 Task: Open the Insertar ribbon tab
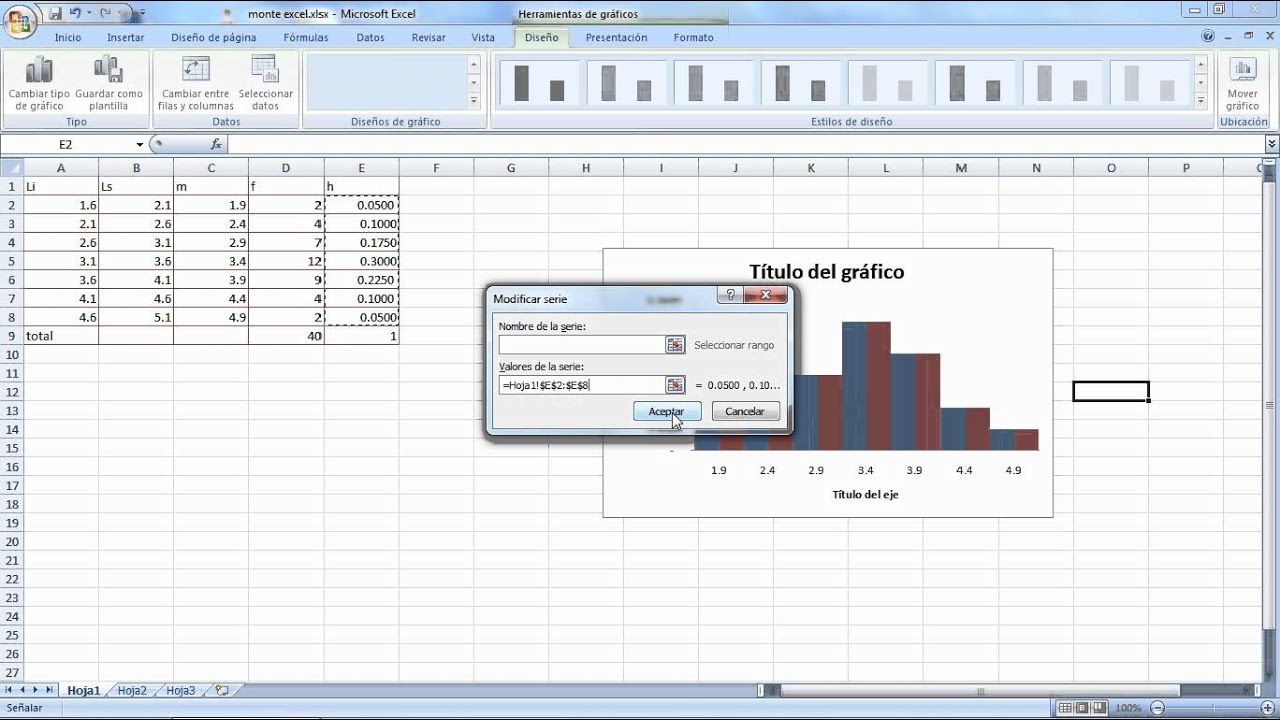pos(126,37)
